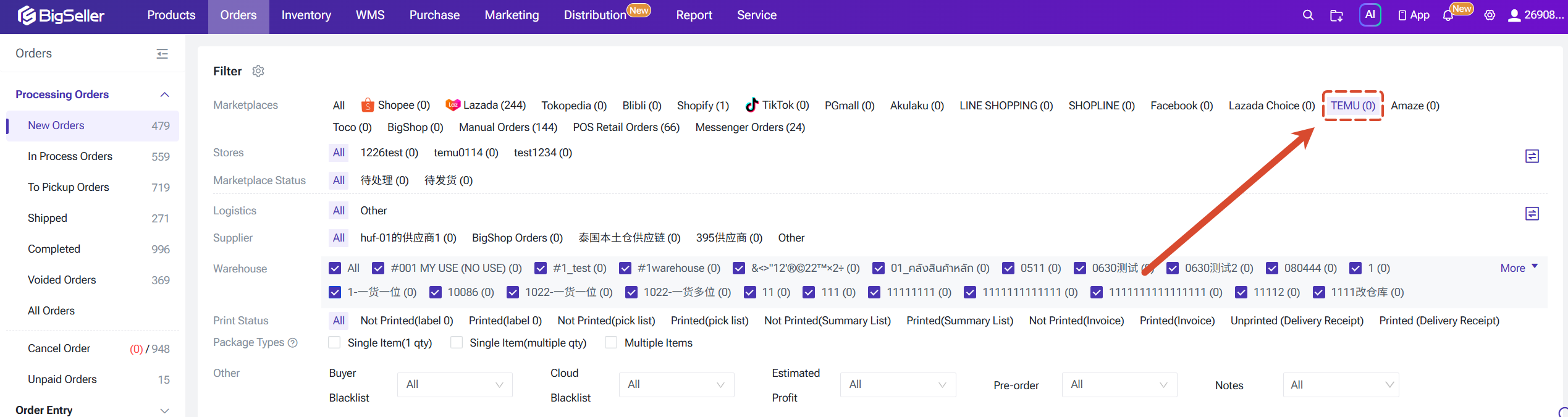
Task: Collapse the Orders sidebar menu icon
Action: (x=162, y=54)
